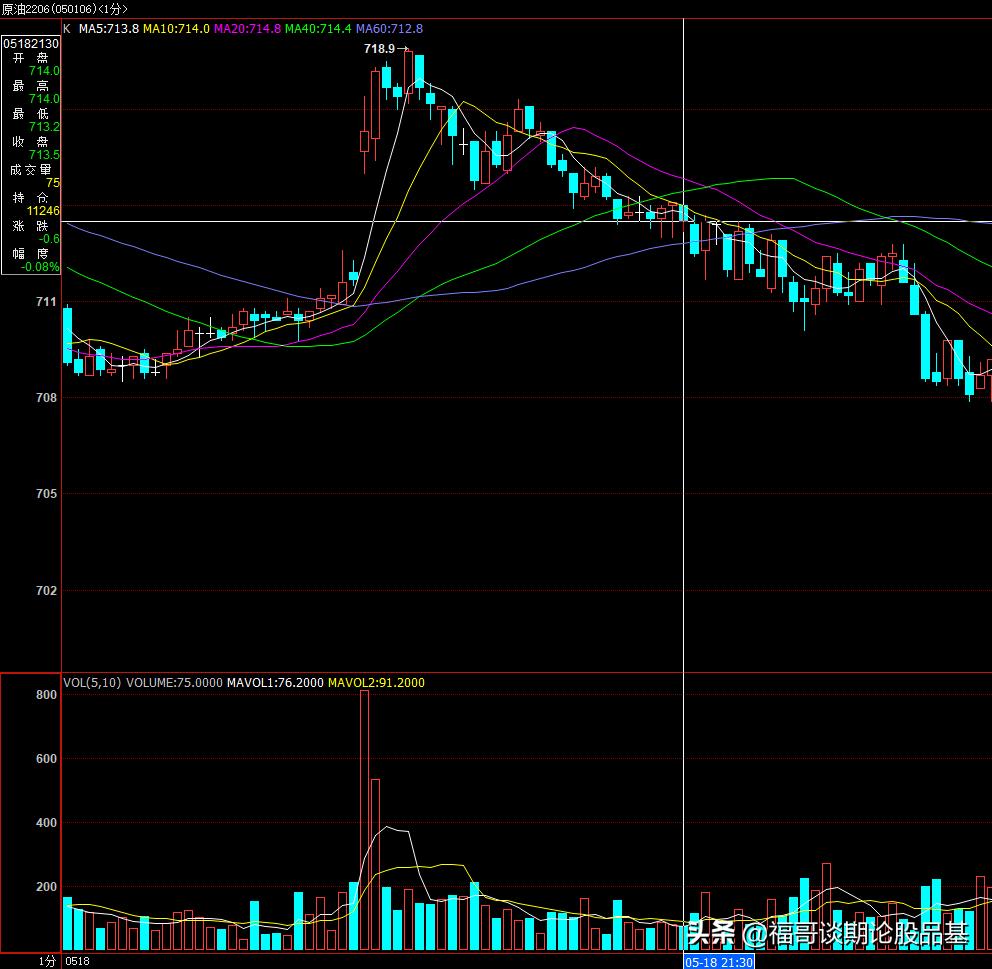Click the 800 volume axis label
Viewport: 992px width, 969px height.
pos(46,695)
